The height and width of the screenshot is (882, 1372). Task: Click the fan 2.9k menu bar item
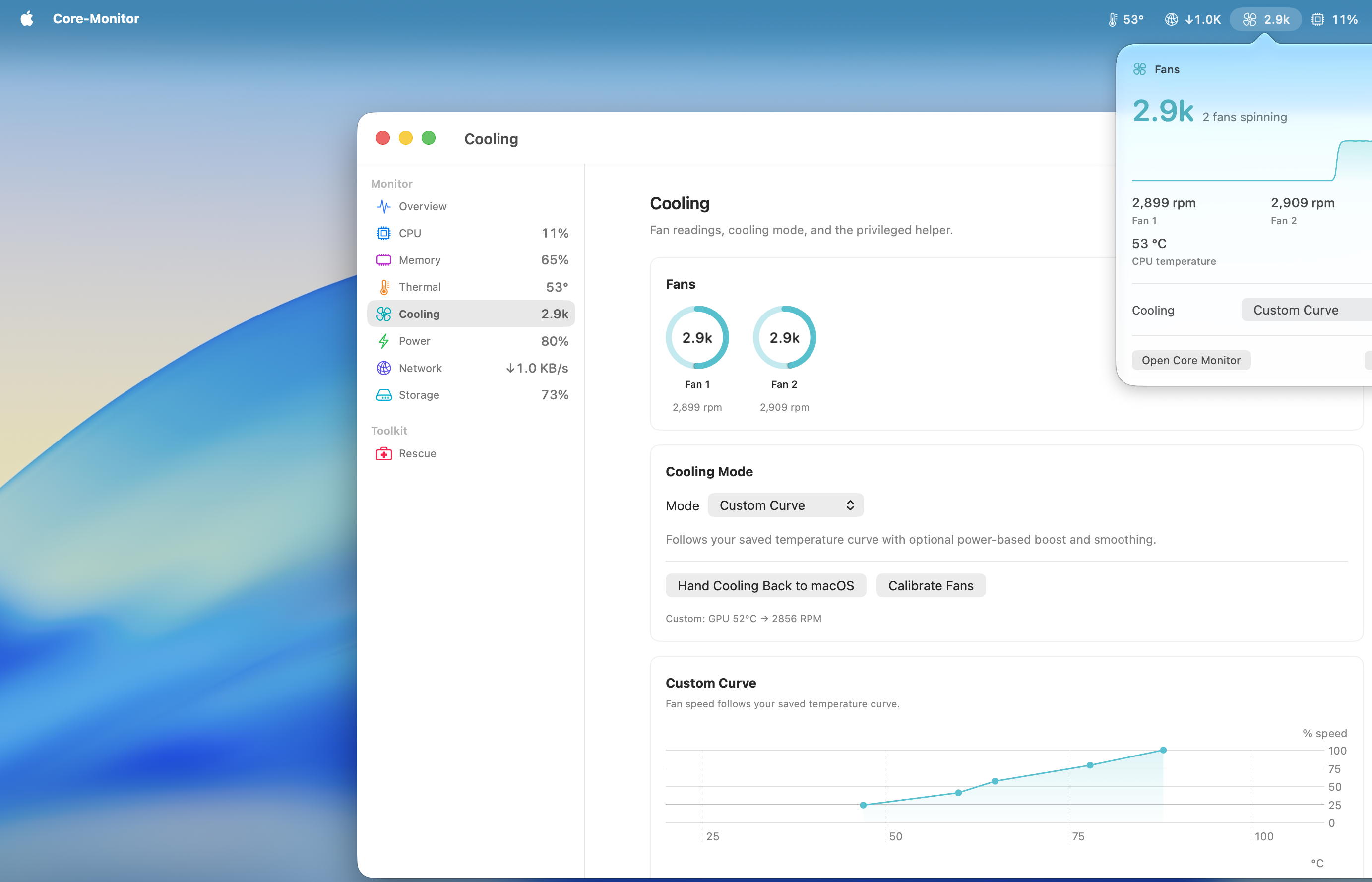click(x=1265, y=19)
